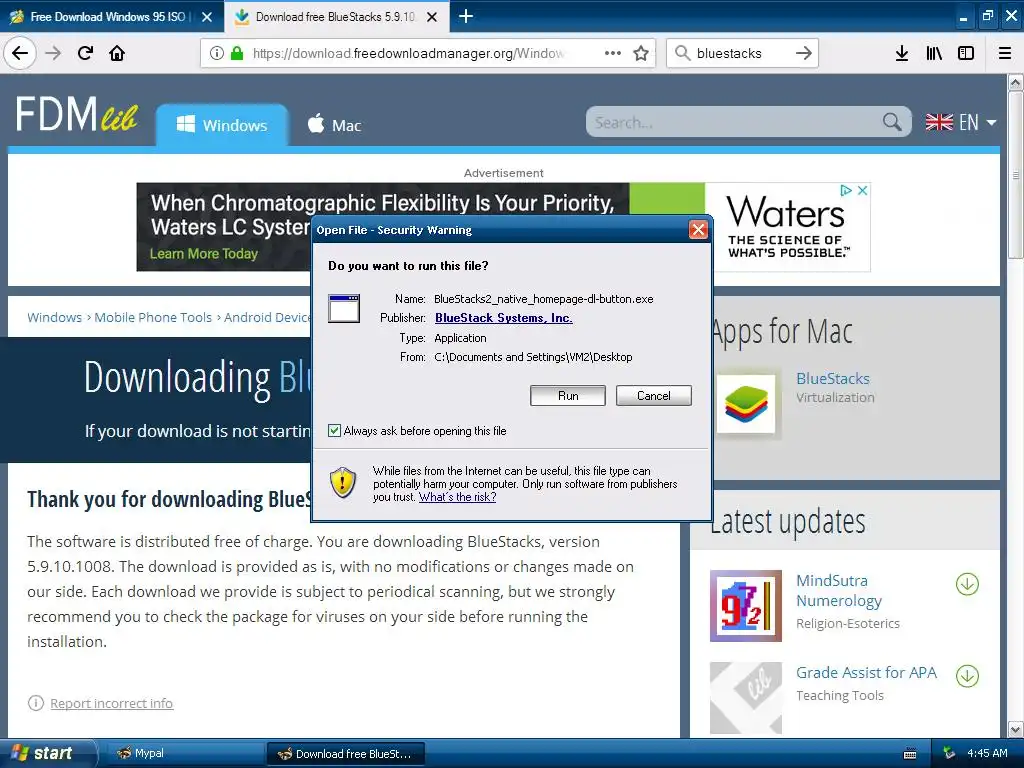Click the tray icon next to the clock
This screenshot has width=1024, height=768.
[949, 753]
